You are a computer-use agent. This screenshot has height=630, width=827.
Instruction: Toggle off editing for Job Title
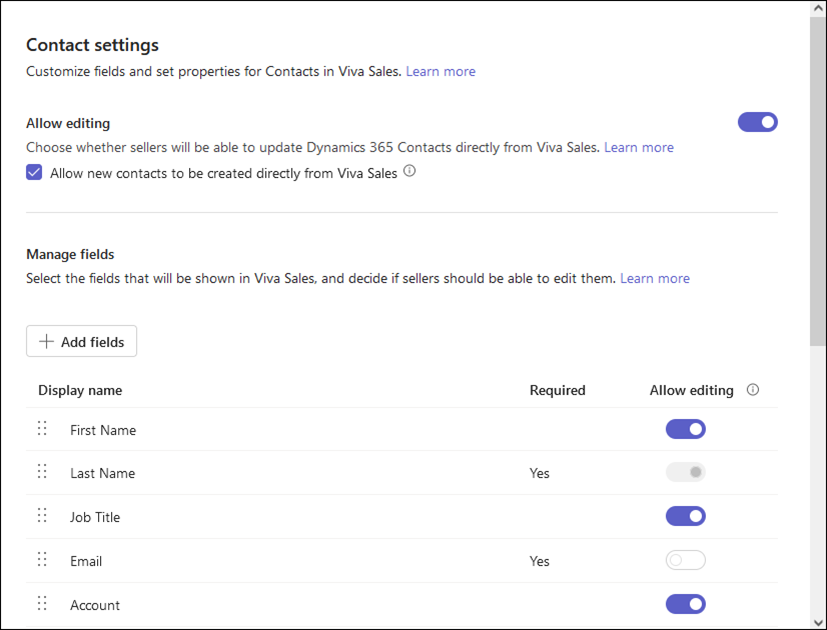pyautogui.click(x=686, y=517)
